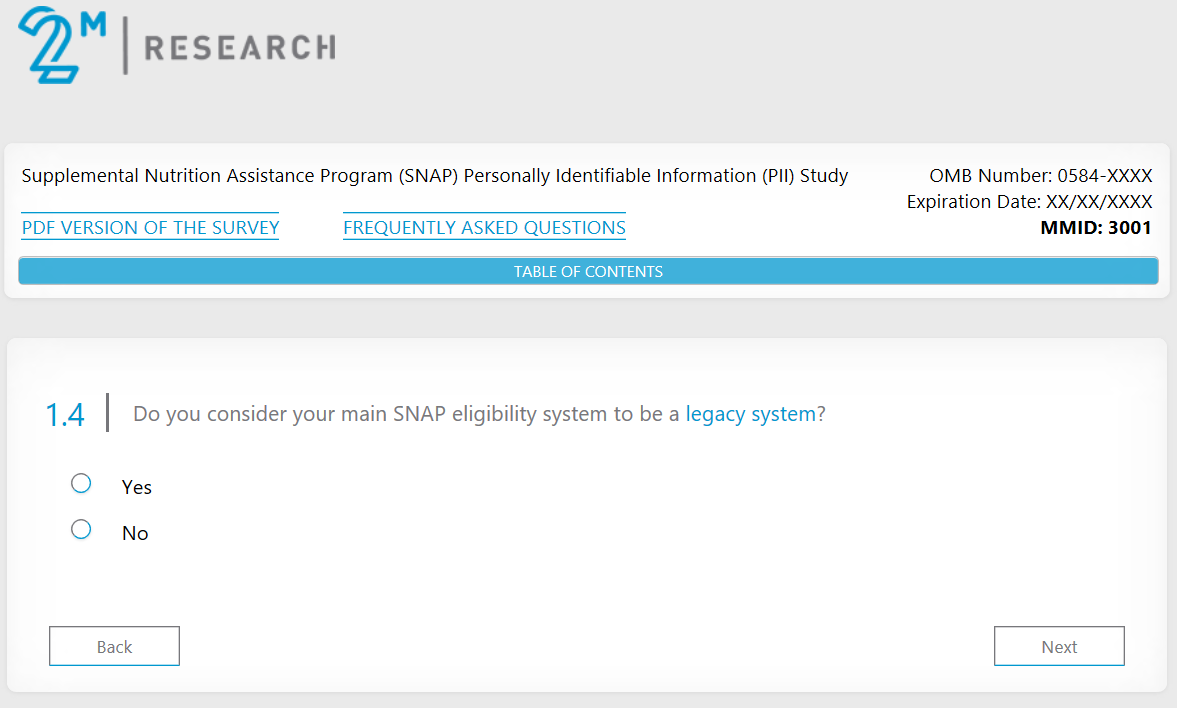The height and width of the screenshot is (708, 1177).
Task: Click the SNAP PII Study title
Action: pyautogui.click(x=434, y=176)
